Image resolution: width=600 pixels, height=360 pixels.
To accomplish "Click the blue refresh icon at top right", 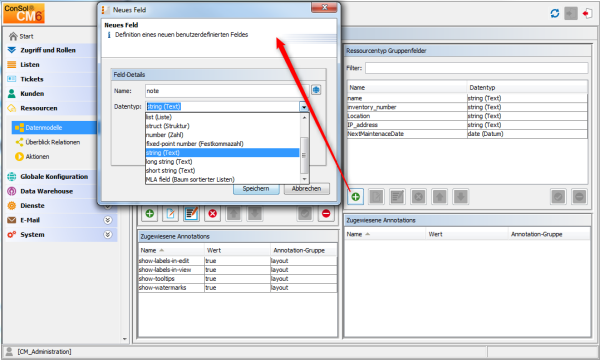I will tap(554, 13).
